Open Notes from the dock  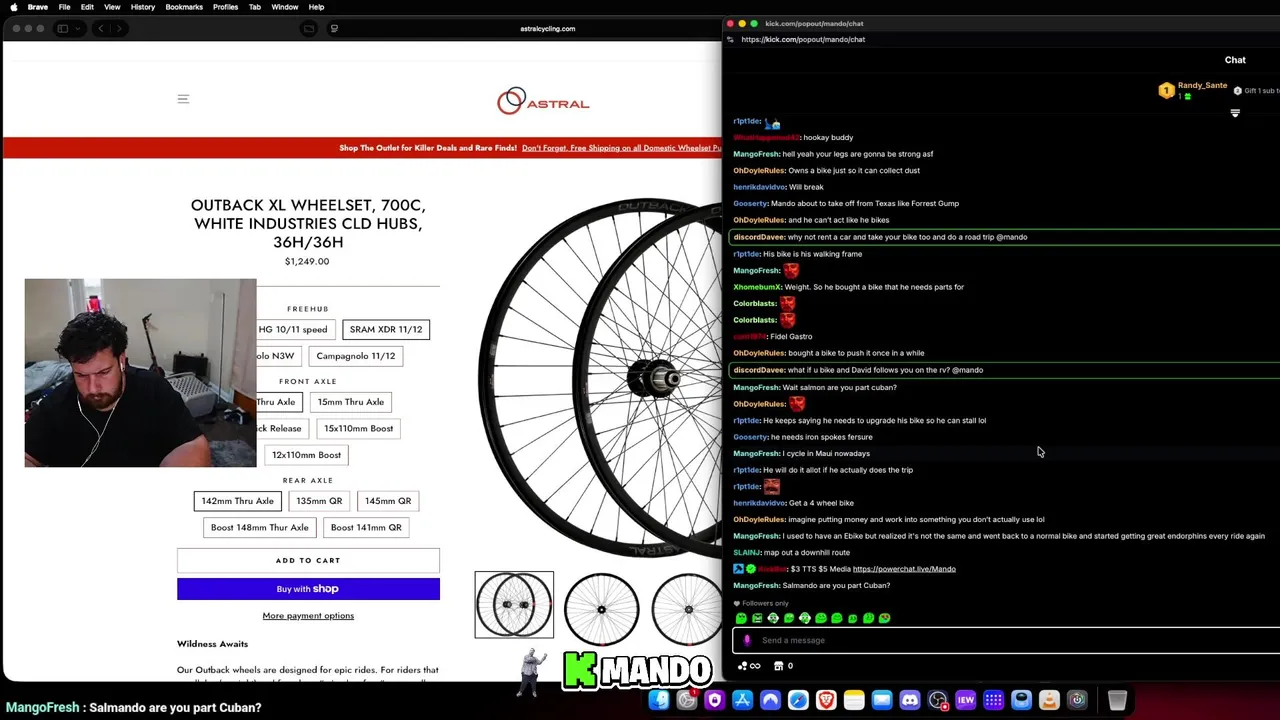[x=854, y=700]
